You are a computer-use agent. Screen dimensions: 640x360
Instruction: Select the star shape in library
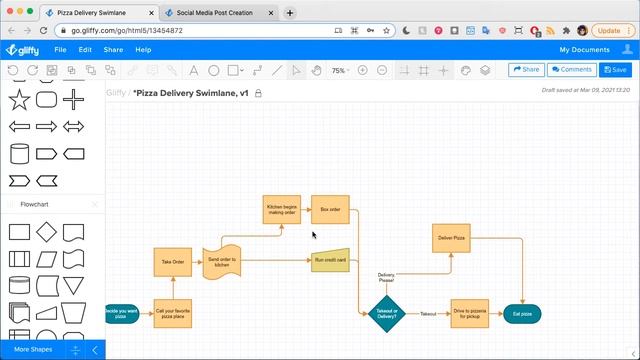19,100
